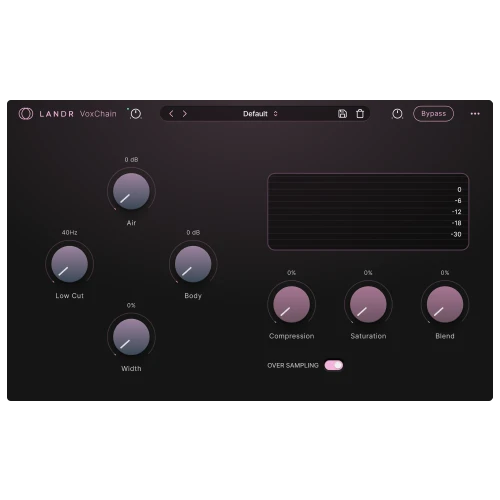Open the three-dots more options menu

(475, 114)
